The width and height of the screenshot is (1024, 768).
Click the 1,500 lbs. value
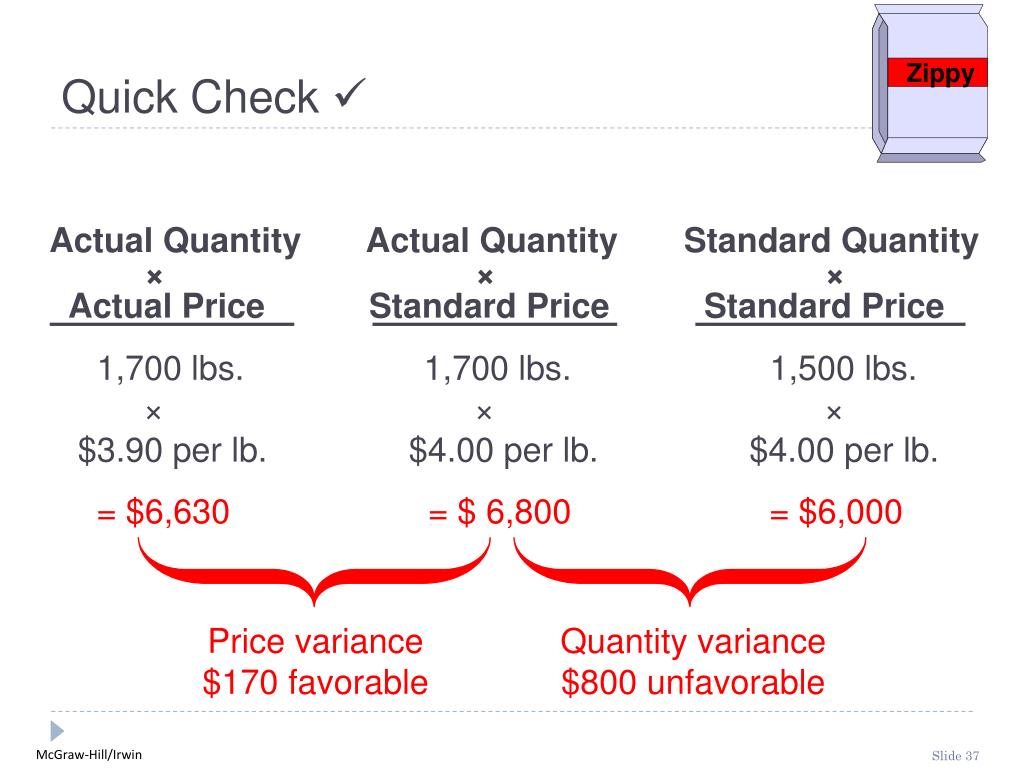point(844,368)
